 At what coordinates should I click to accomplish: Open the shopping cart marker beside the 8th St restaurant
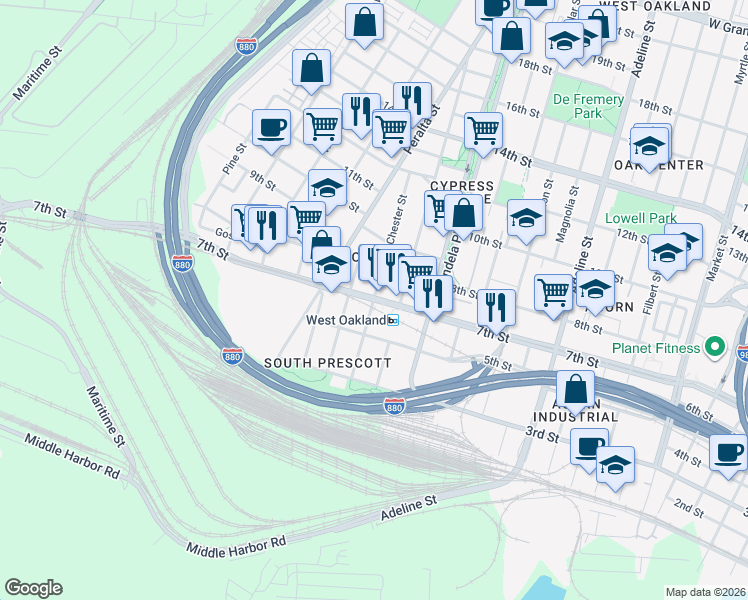pos(417,272)
